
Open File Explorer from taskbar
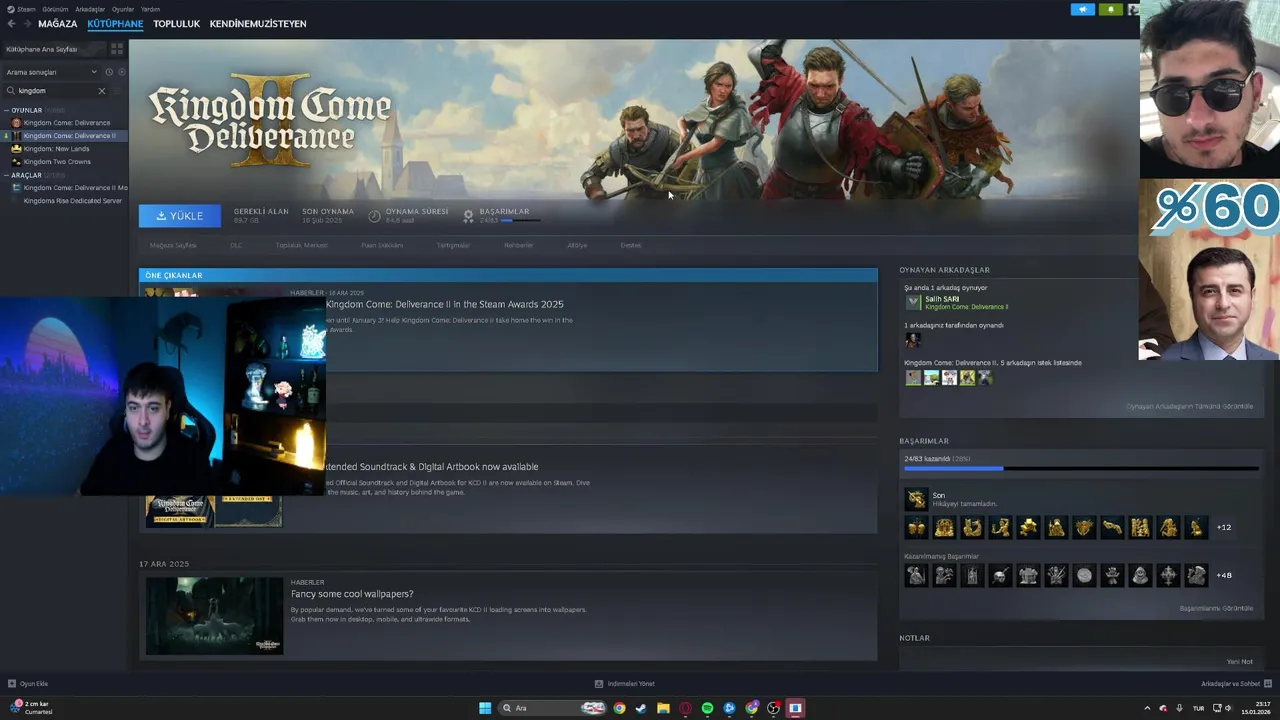663,708
